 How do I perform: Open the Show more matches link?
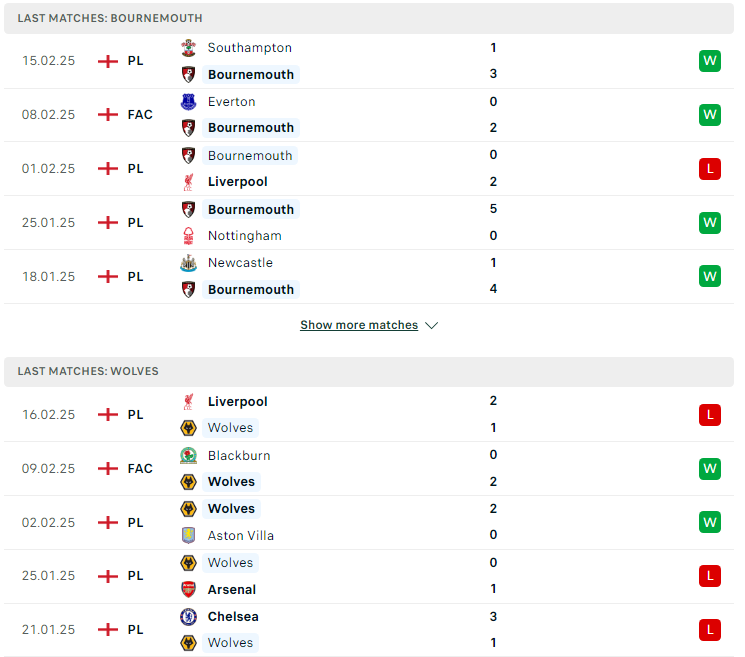[359, 325]
